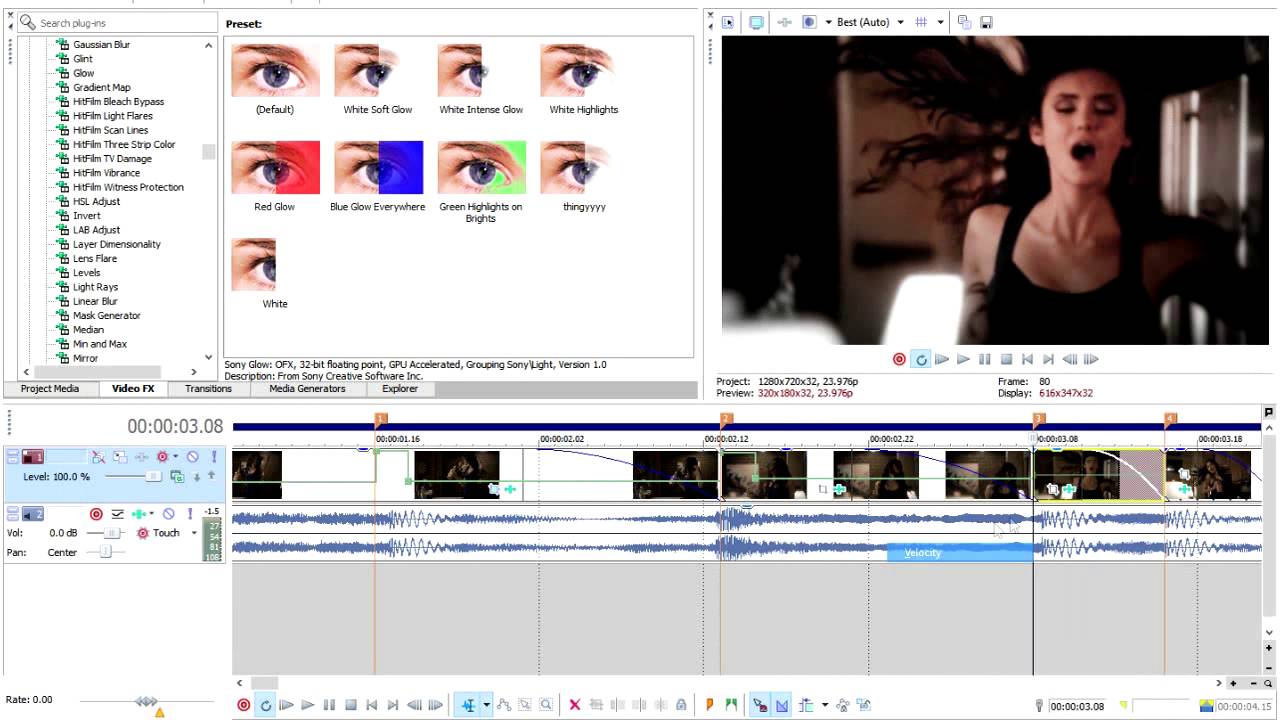Select the Gaussian Blur plug-in
The height and width of the screenshot is (720, 1280).
point(101,45)
